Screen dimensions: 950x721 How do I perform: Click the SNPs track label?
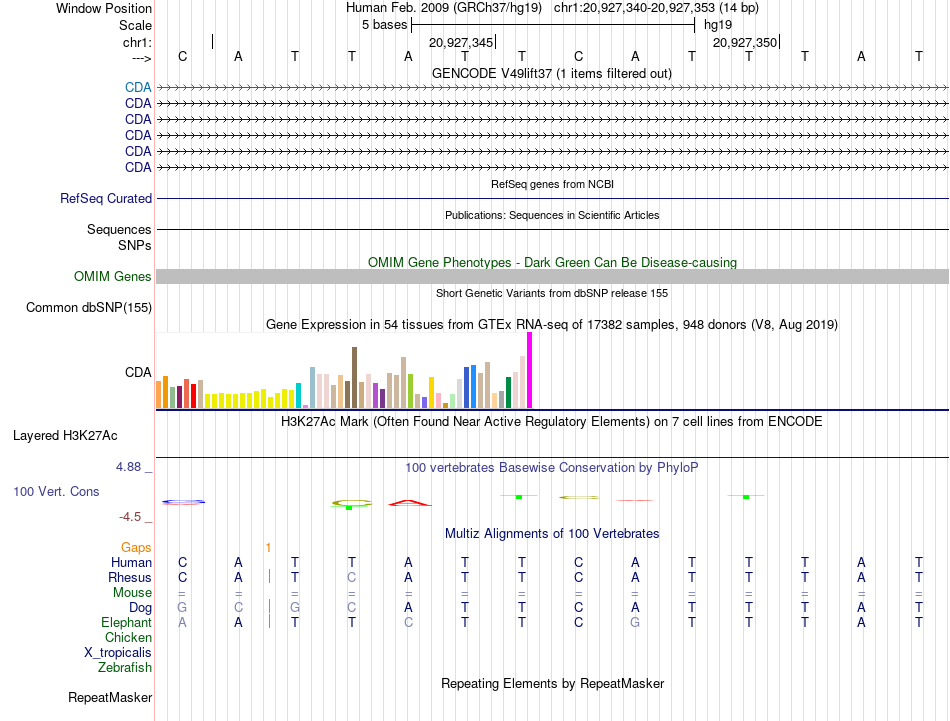point(135,245)
